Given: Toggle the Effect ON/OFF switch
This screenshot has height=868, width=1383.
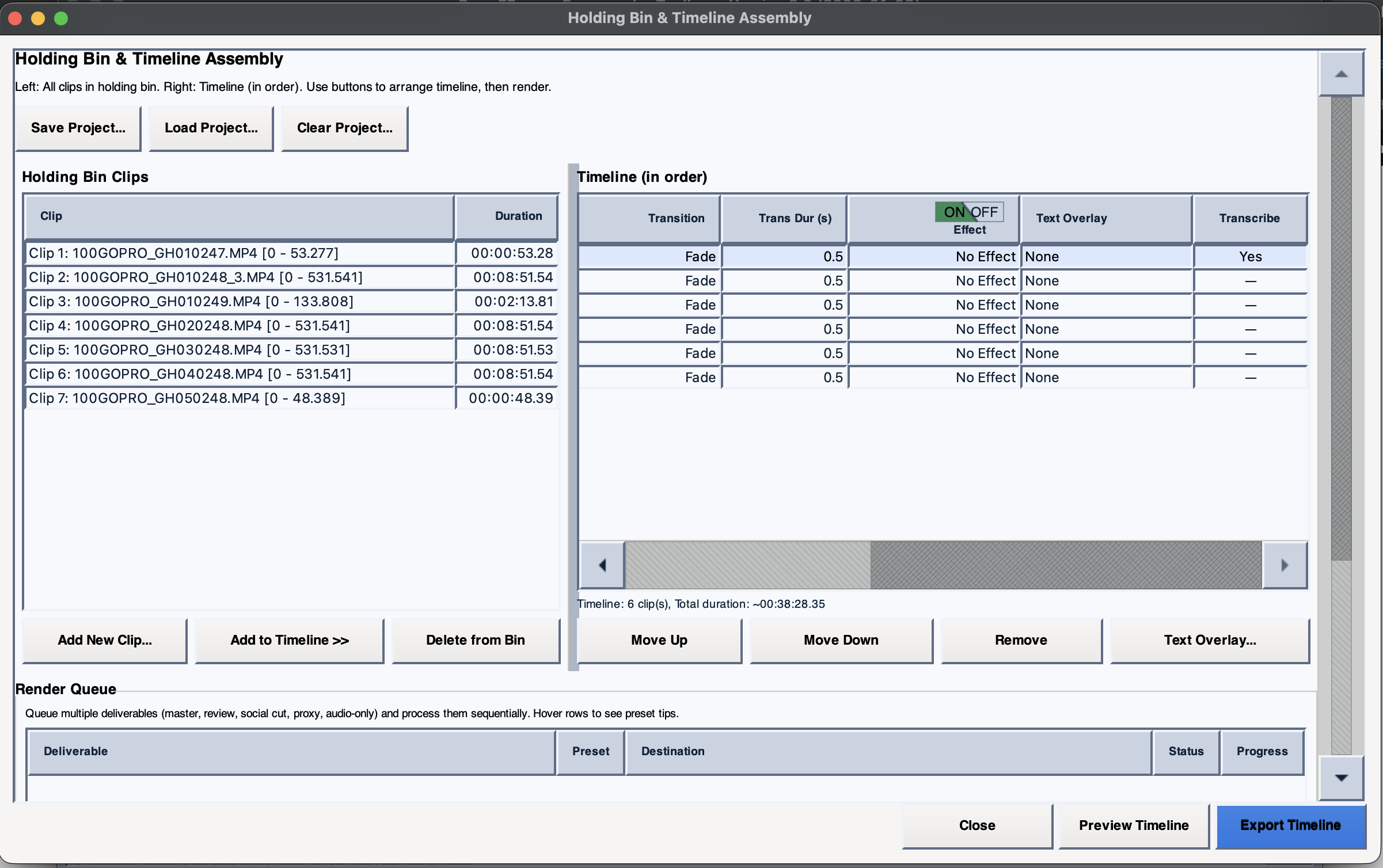Looking at the screenshot, I should pos(969,212).
